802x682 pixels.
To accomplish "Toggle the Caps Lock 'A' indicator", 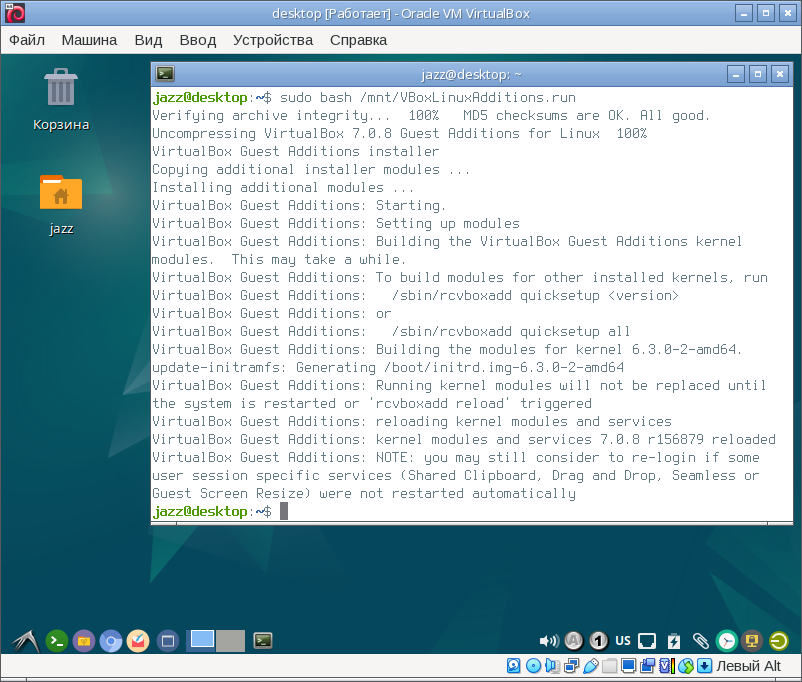I will pos(574,641).
